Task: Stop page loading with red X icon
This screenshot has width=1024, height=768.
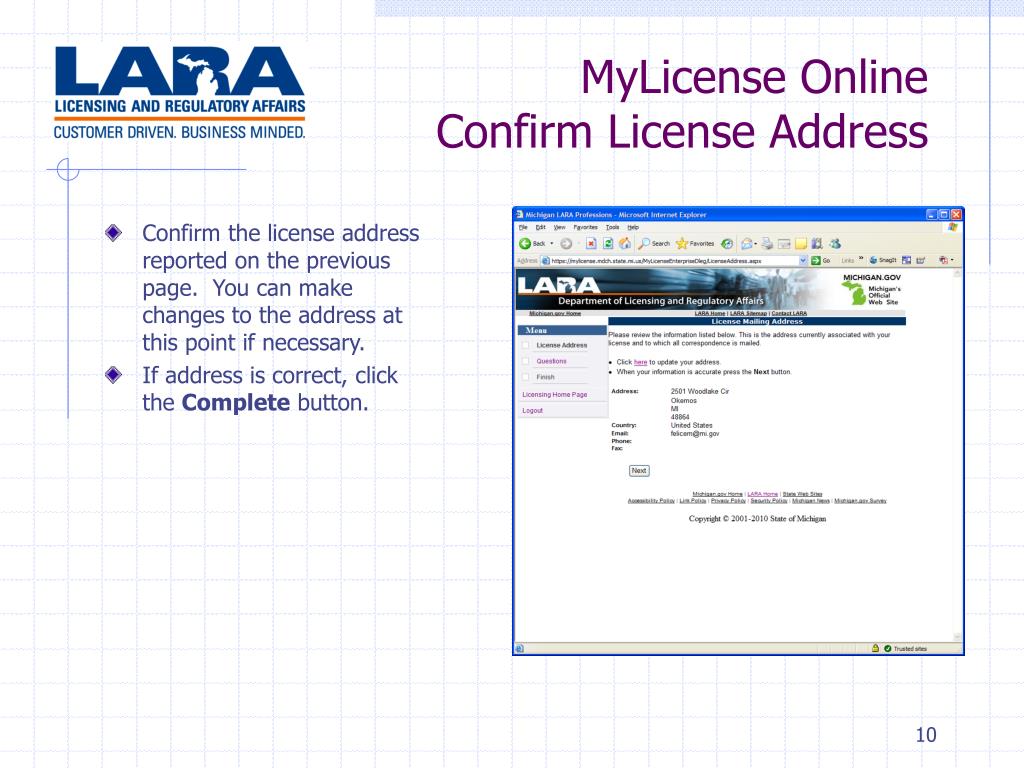Action: 591,244
